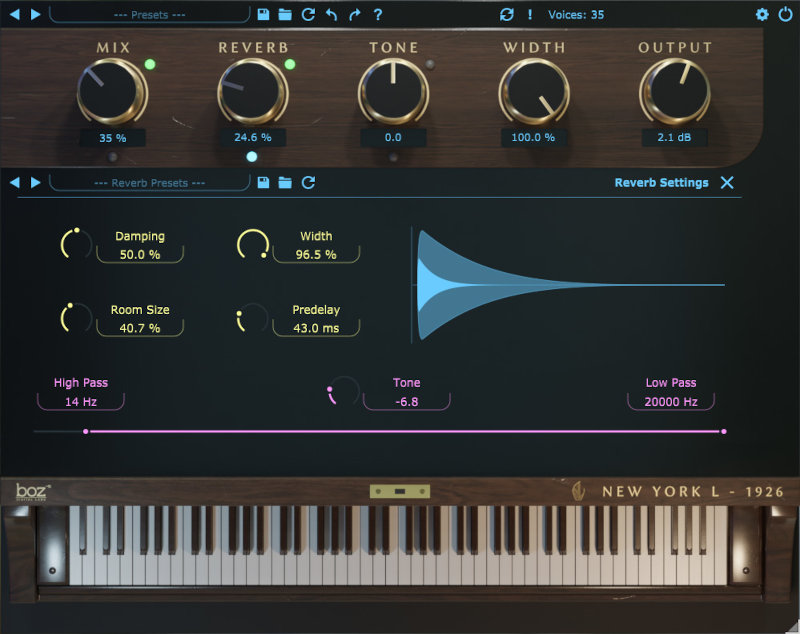Viewport: 800px width, 634px height.
Task: Save the current main preset
Action: tap(263, 14)
